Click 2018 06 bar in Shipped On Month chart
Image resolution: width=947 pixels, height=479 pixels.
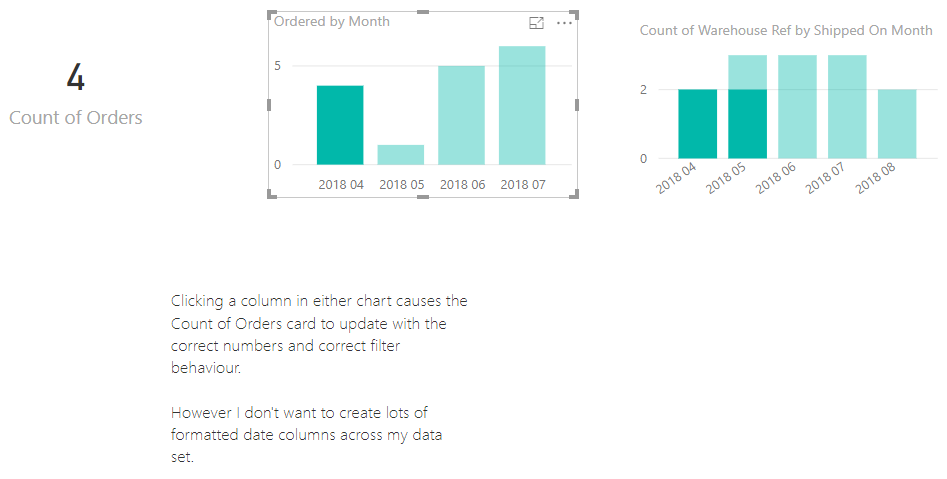[797, 107]
